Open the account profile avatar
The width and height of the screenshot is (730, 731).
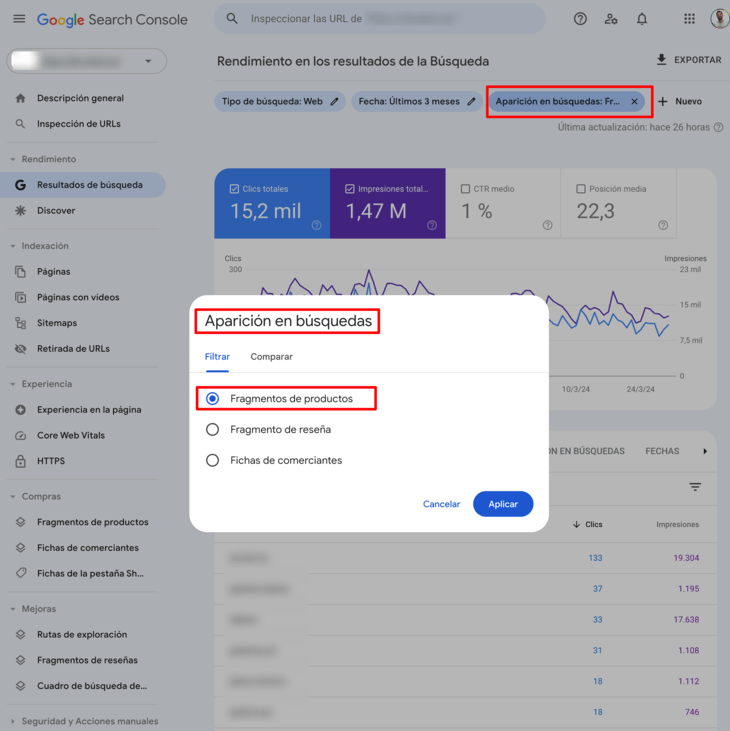(720, 19)
